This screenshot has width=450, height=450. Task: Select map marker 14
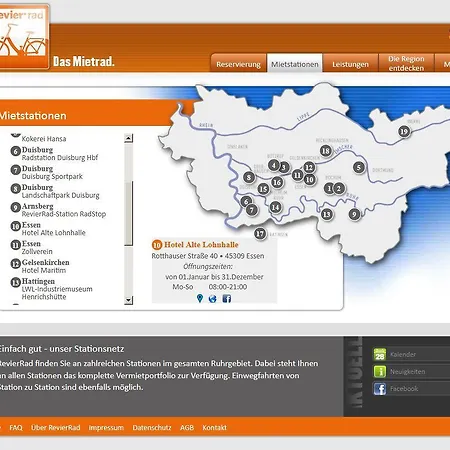pyautogui.click(x=275, y=207)
